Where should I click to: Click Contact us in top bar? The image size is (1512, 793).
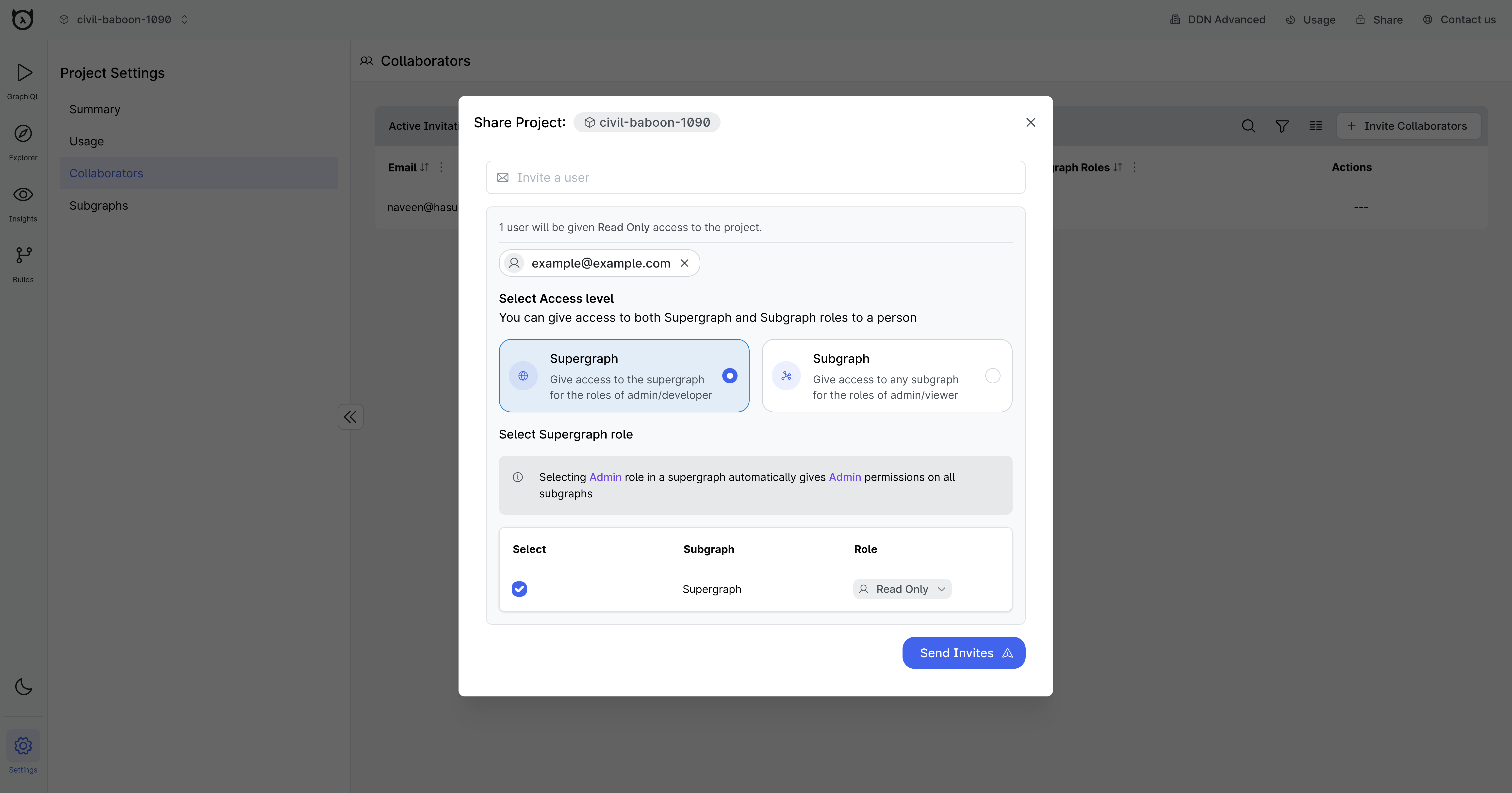pos(1459,19)
